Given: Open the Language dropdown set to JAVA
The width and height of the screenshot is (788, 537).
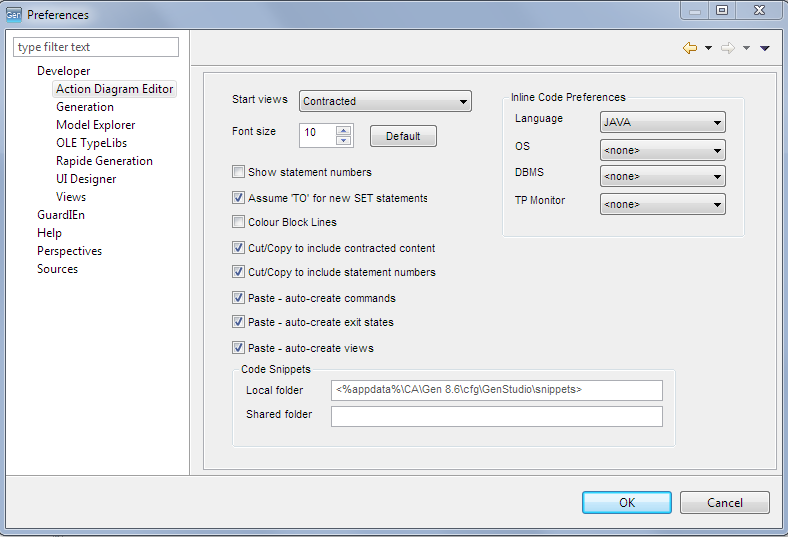Looking at the screenshot, I should tap(662, 122).
